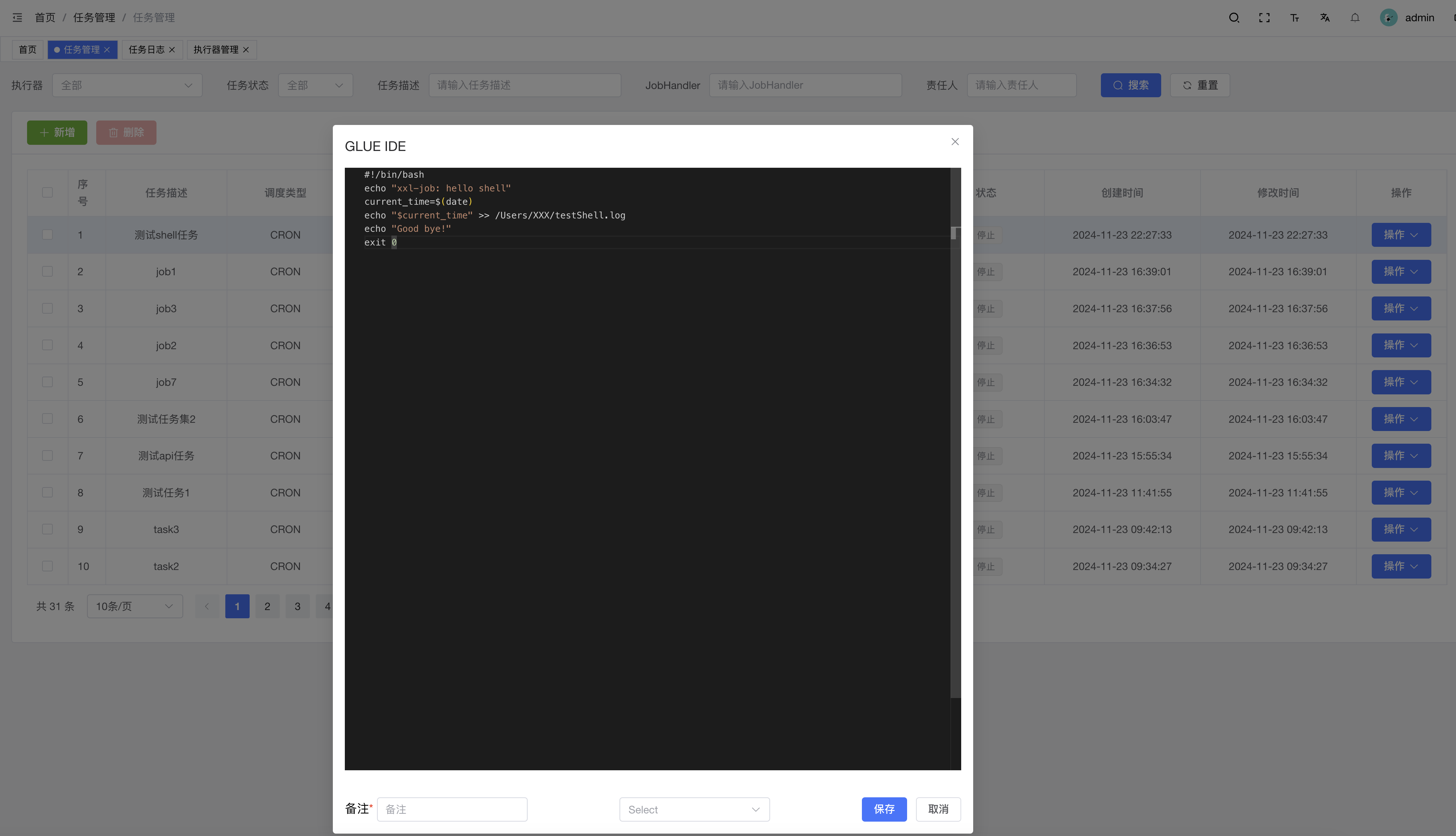The image size is (1456, 836).
Task: Click the 备注 input field
Action: [x=452, y=809]
